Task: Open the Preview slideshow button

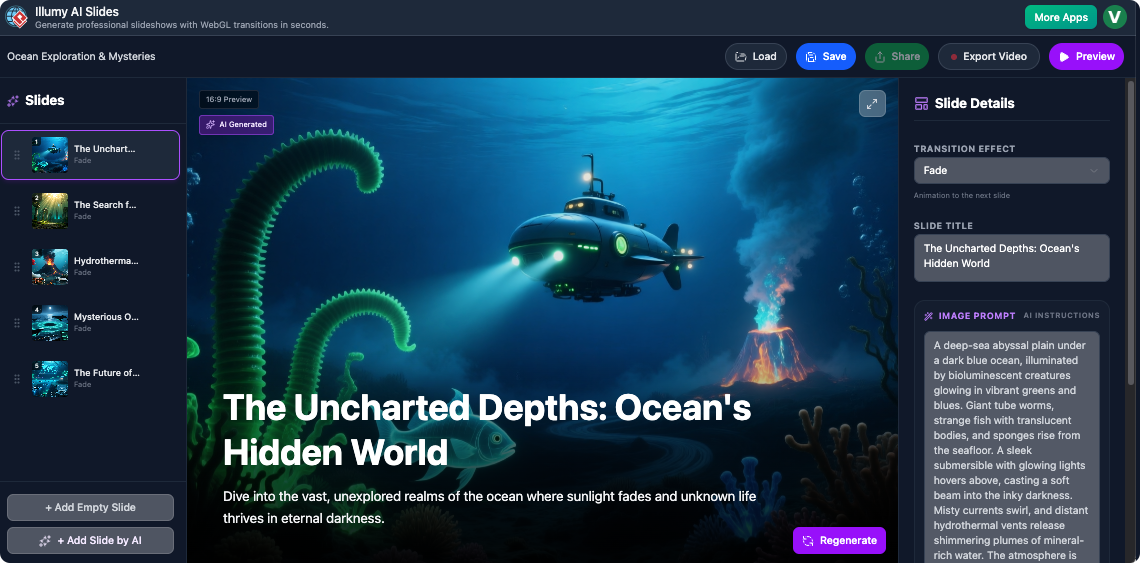Action: click(x=1086, y=57)
